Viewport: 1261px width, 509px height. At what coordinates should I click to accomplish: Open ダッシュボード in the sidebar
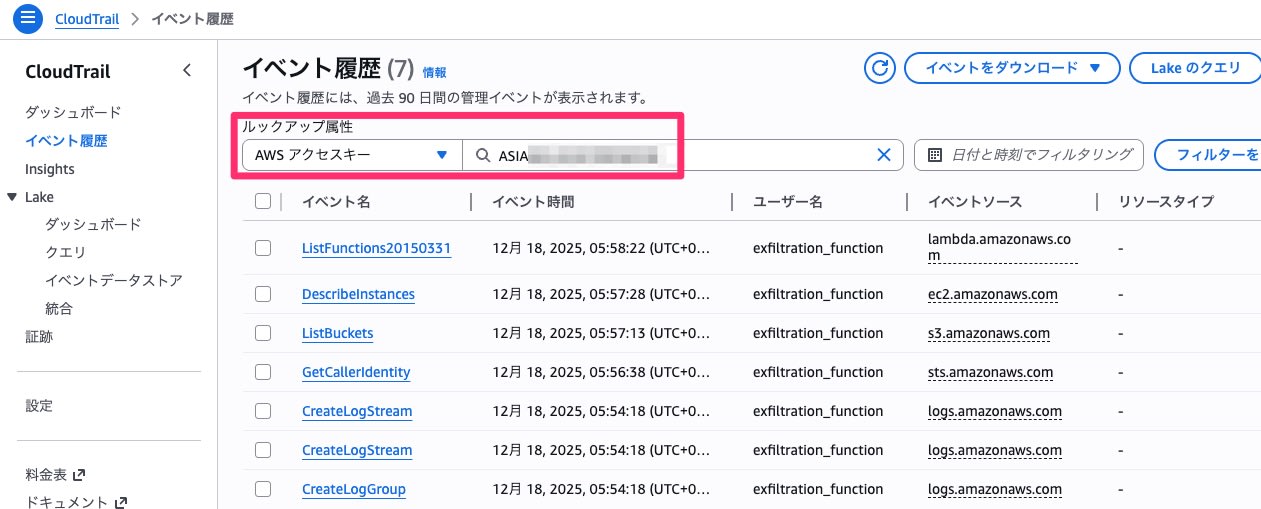pos(73,112)
